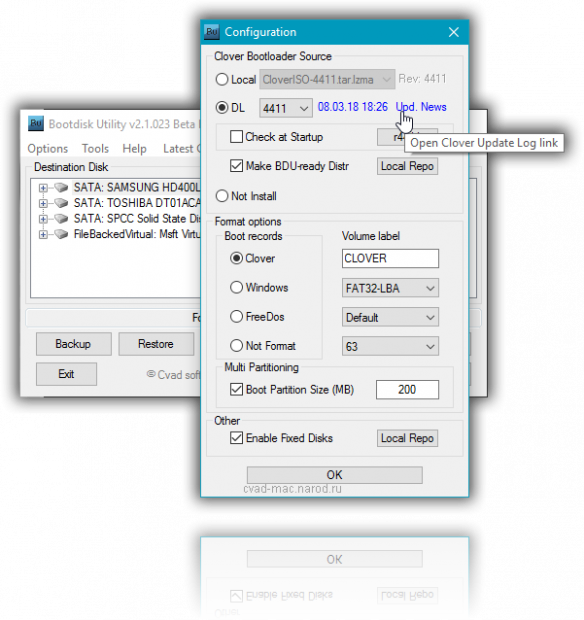Select the Local source radio button
Screen dimensions: 584x620
click(x=222, y=79)
